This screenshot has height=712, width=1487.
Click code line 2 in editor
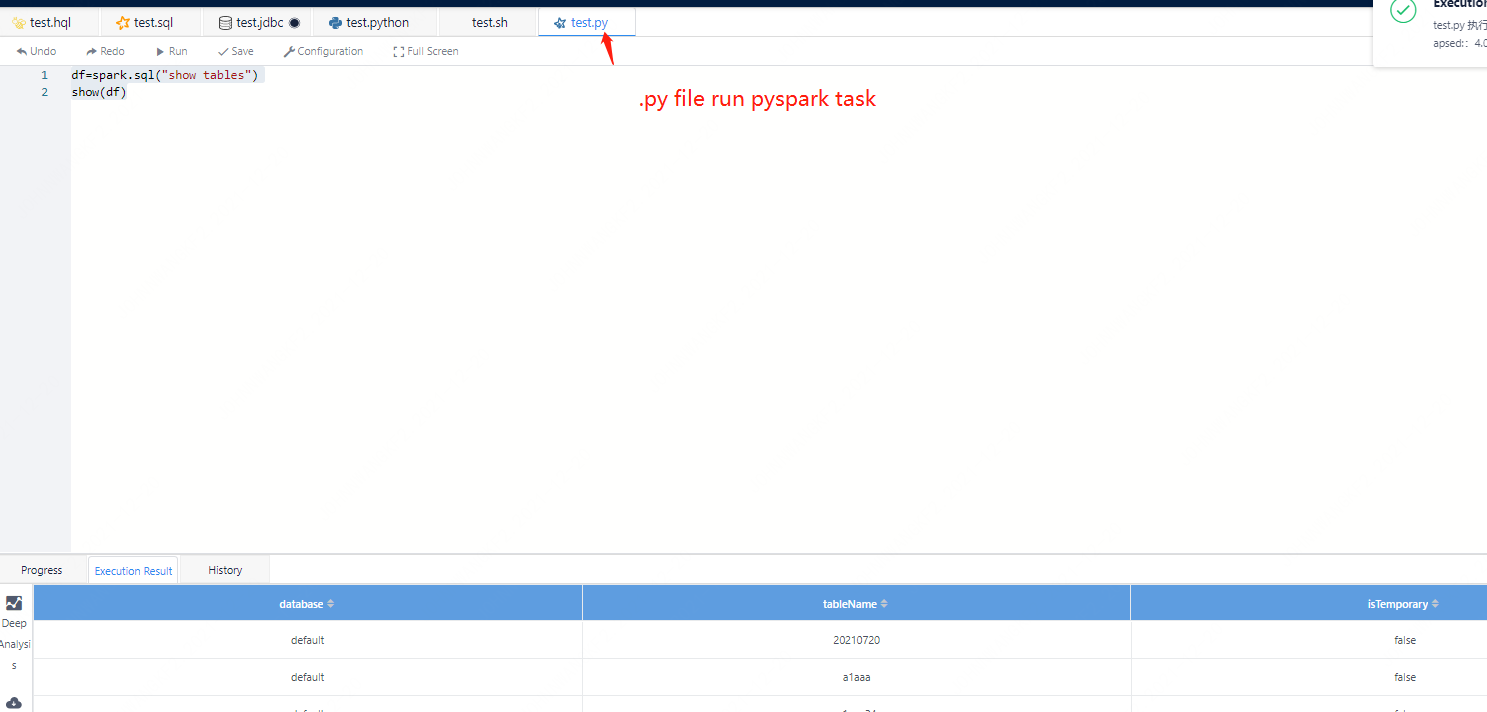point(99,92)
